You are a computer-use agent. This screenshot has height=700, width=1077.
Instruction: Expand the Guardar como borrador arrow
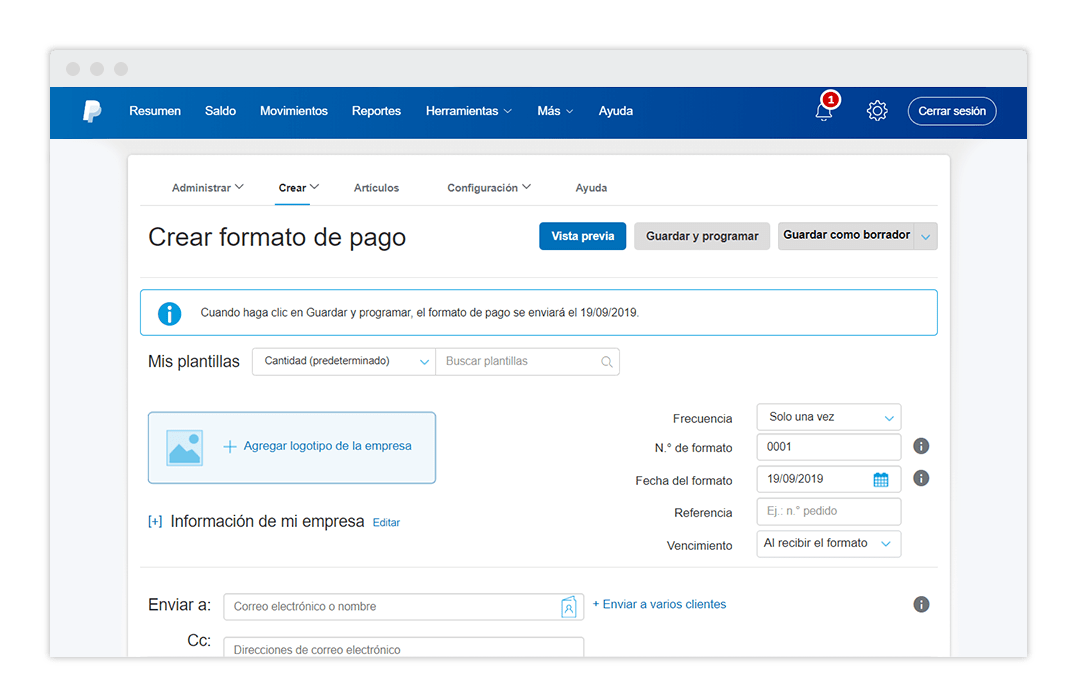pyautogui.click(x=926, y=237)
